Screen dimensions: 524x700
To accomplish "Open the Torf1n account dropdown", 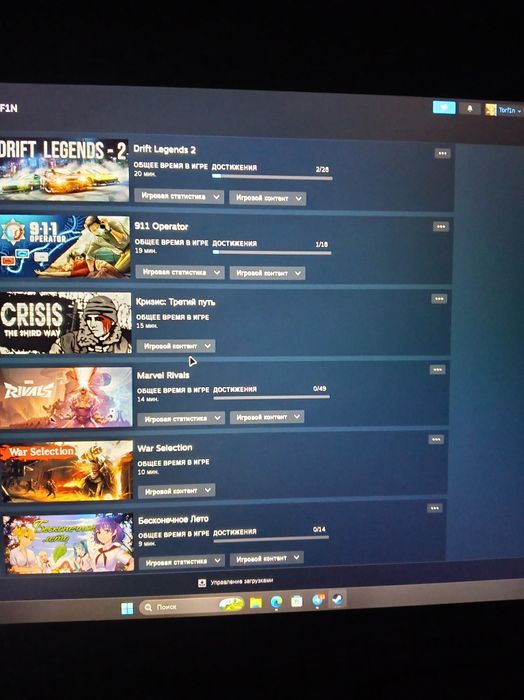I will (510, 110).
